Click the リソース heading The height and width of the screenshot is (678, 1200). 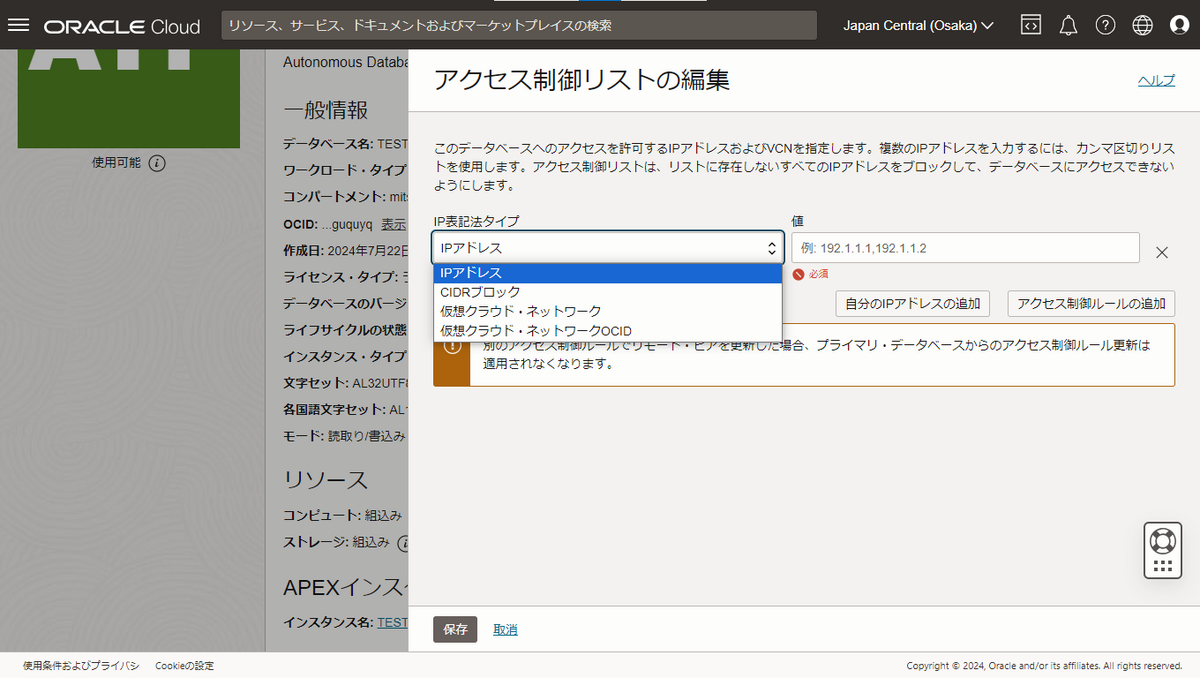point(326,479)
